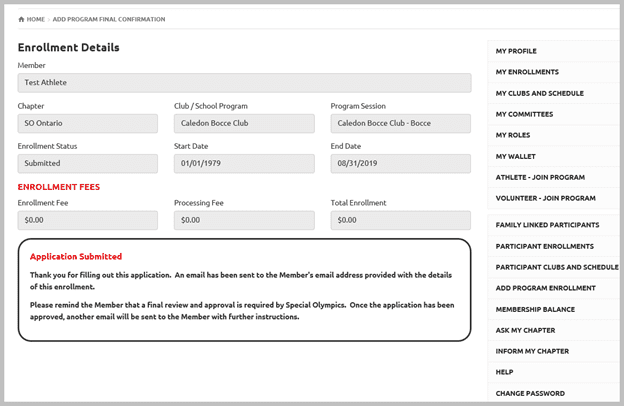Click Program Session field
The width and height of the screenshot is (624, 406).
(x=401, y=123)
